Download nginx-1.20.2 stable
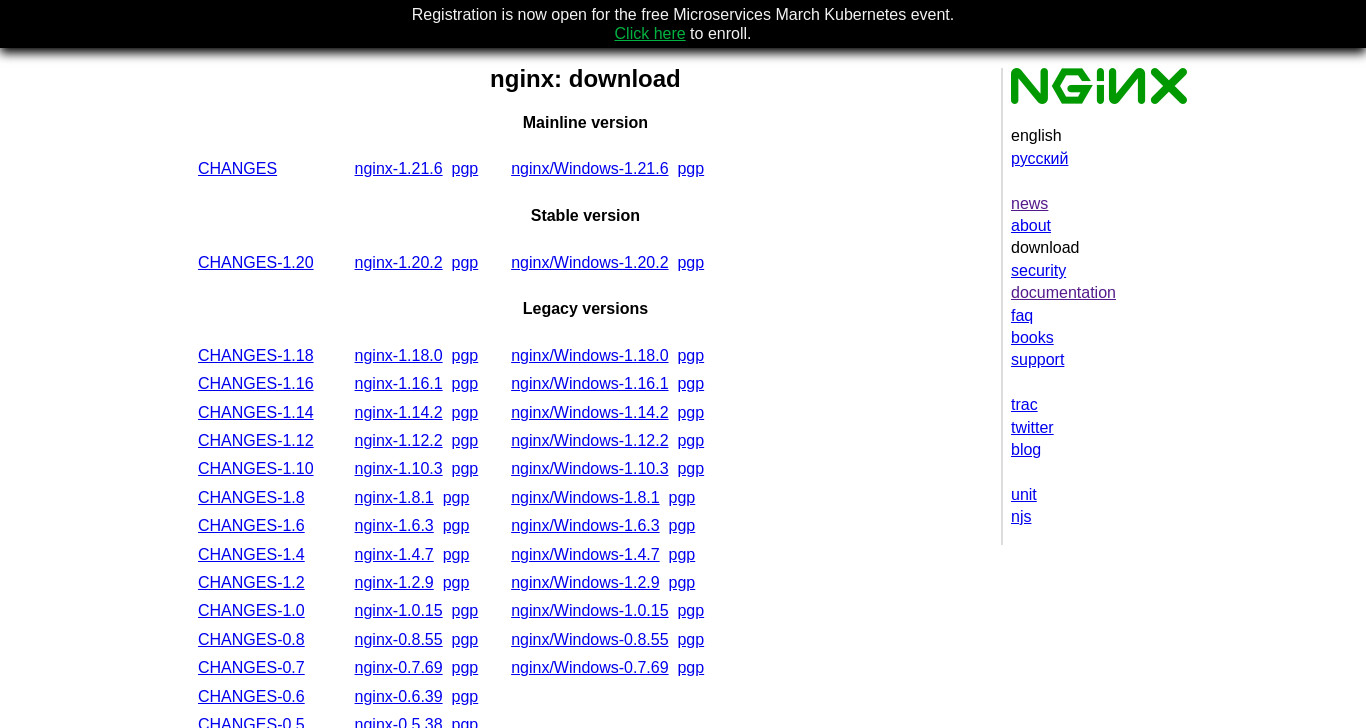This screenshot has height=728, width=1366. click(398, 263)
